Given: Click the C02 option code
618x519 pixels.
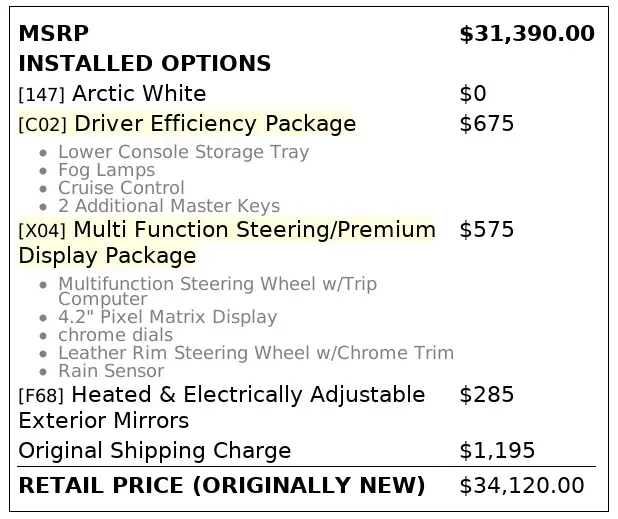Looking at the screenshot, I should 42,125.
